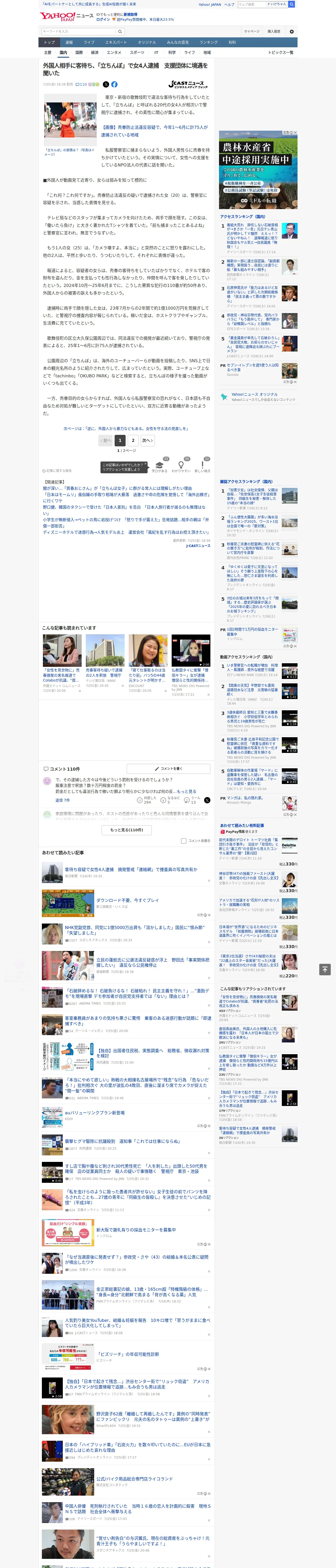Open 購入履歴 link

[x=274, y=31]
